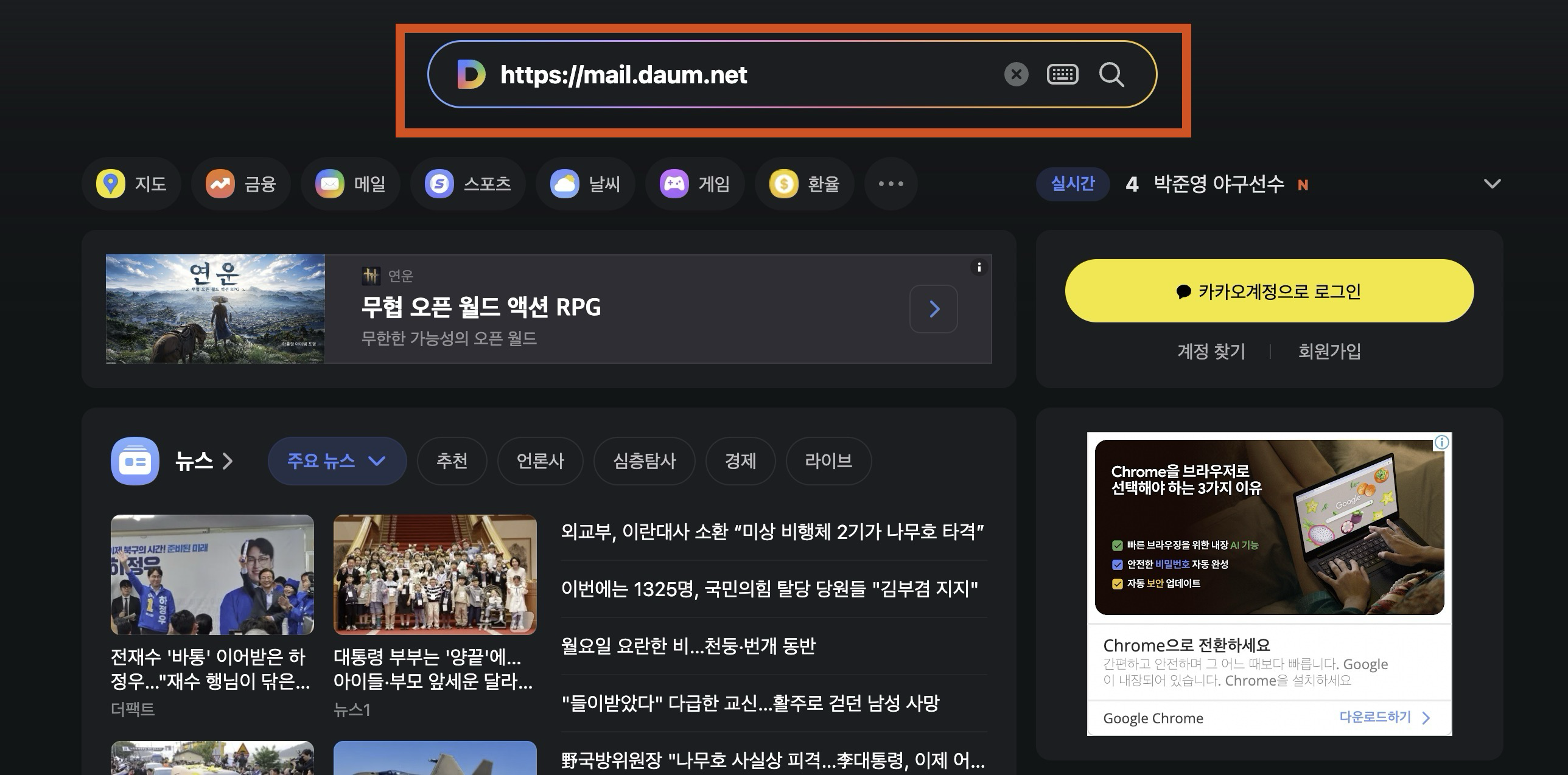The width and height of the screenshot is (1568, 775).
Task: Open headline 외교부, 이란대사 소환
Action: pos(772,532)
